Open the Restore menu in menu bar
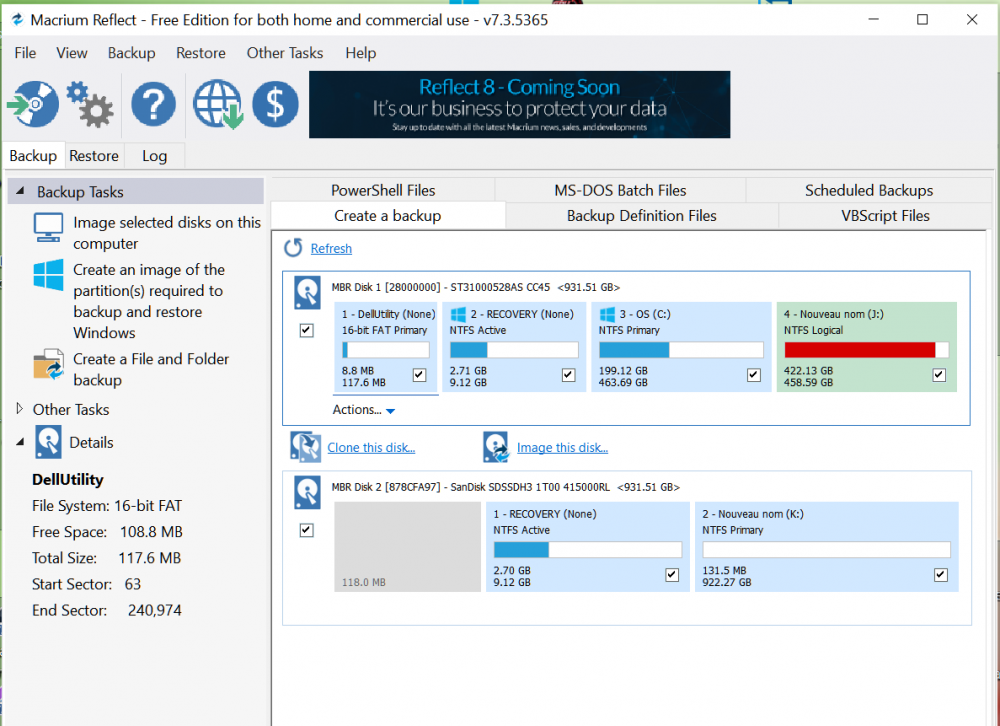Screen dimensions: 1000x726 [x=200, y=53]
